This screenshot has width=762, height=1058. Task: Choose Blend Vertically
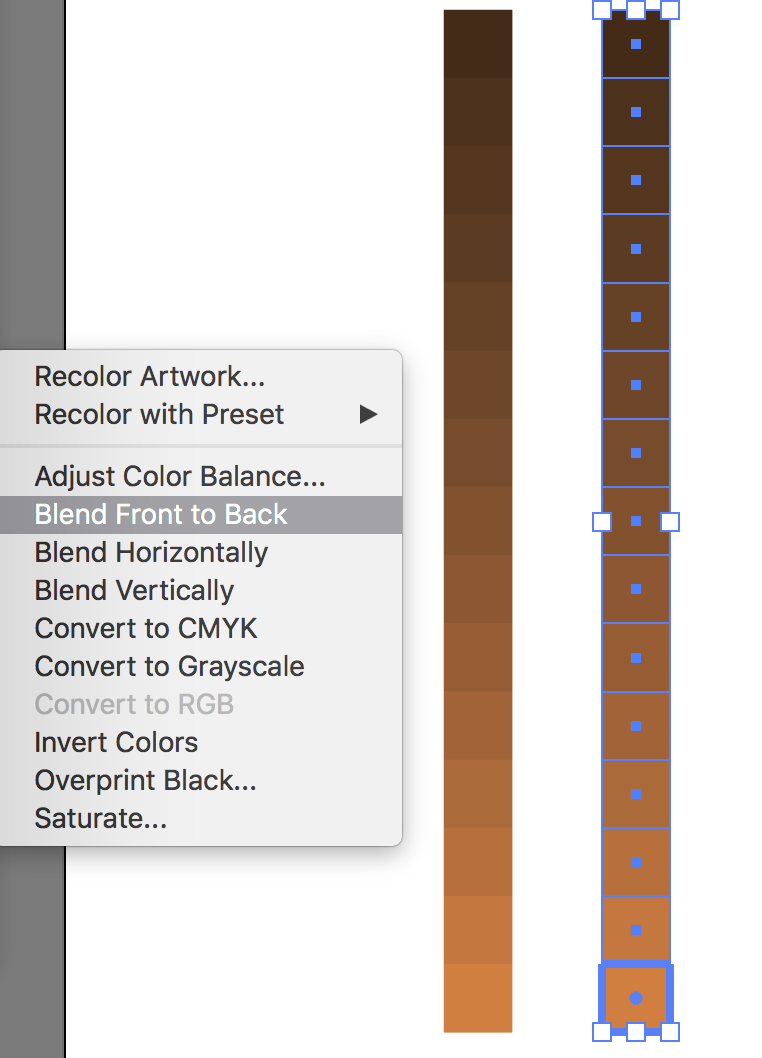pyautogui.click(x=134, y=590)
